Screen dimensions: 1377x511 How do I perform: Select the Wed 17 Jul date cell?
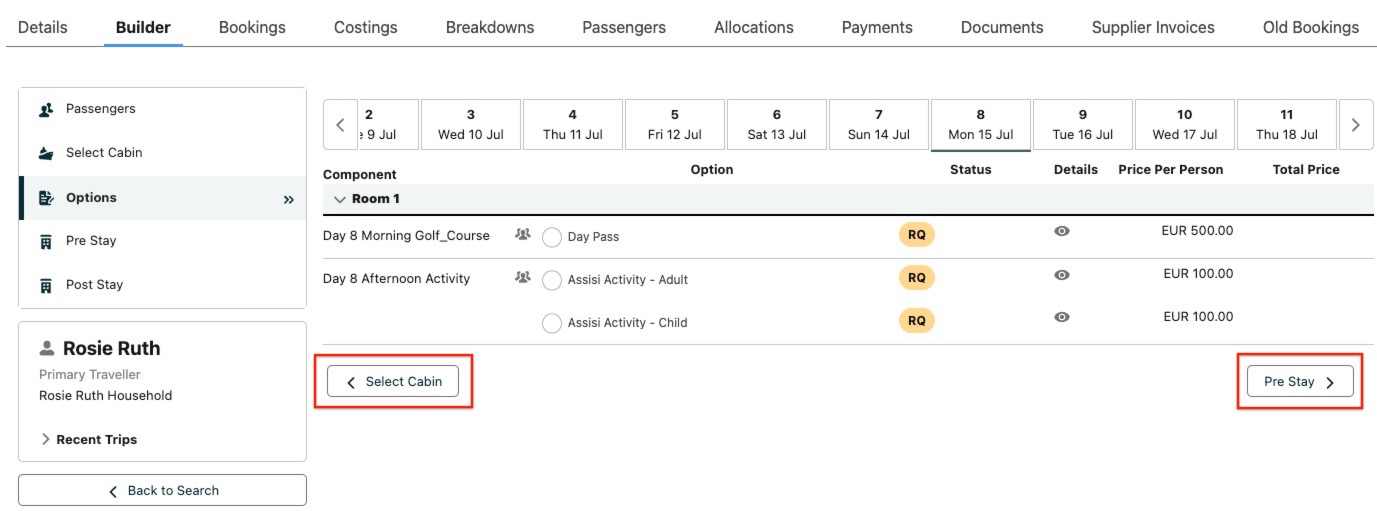click(1184, 125)
